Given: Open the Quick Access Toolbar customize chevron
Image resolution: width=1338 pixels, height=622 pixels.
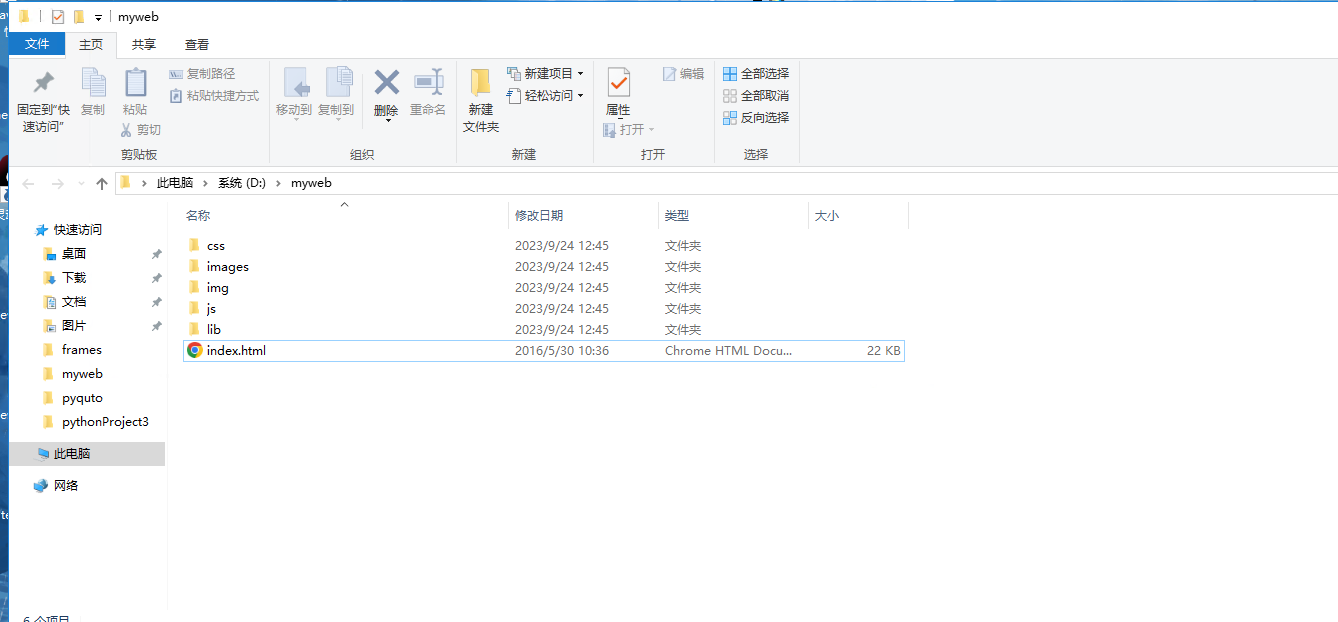Looking at the screenshot, I should coord(97,16).
